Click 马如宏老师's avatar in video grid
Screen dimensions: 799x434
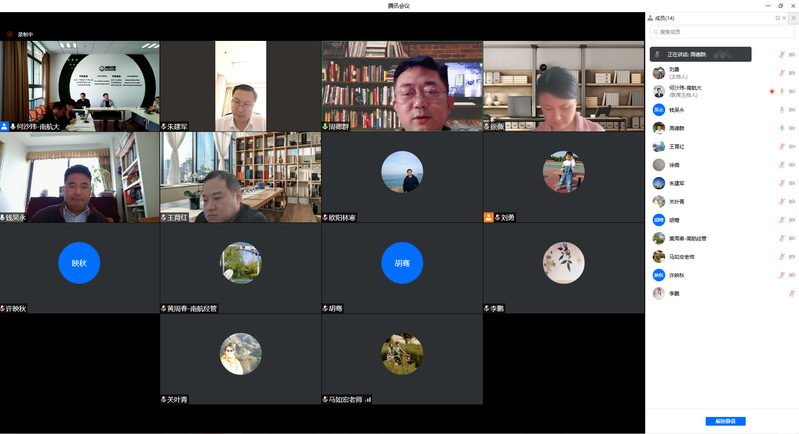(402, 352)
